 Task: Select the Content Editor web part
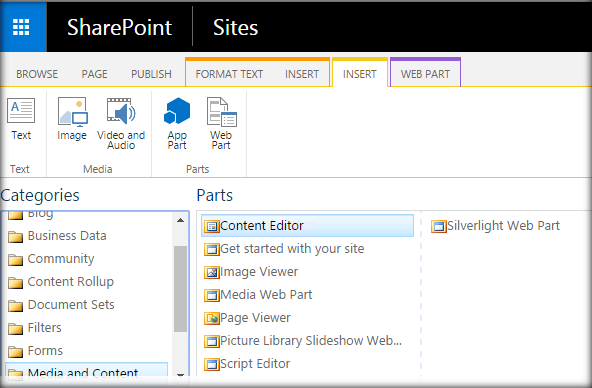(307, 226)
